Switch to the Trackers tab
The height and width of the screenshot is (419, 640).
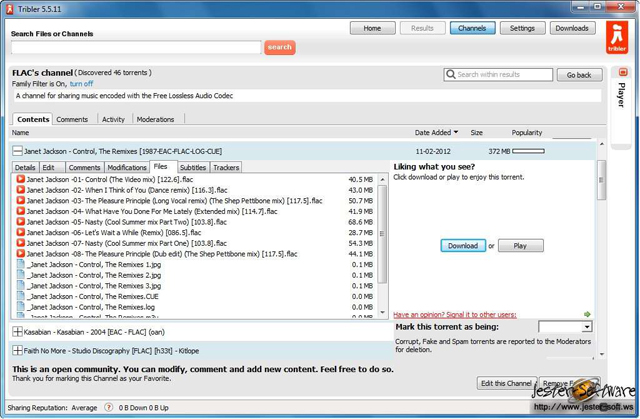(226, 168)
